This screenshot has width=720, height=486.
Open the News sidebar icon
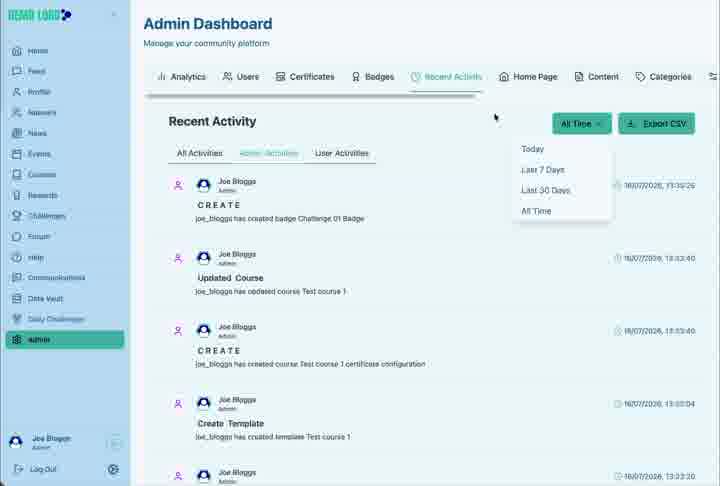17,133
